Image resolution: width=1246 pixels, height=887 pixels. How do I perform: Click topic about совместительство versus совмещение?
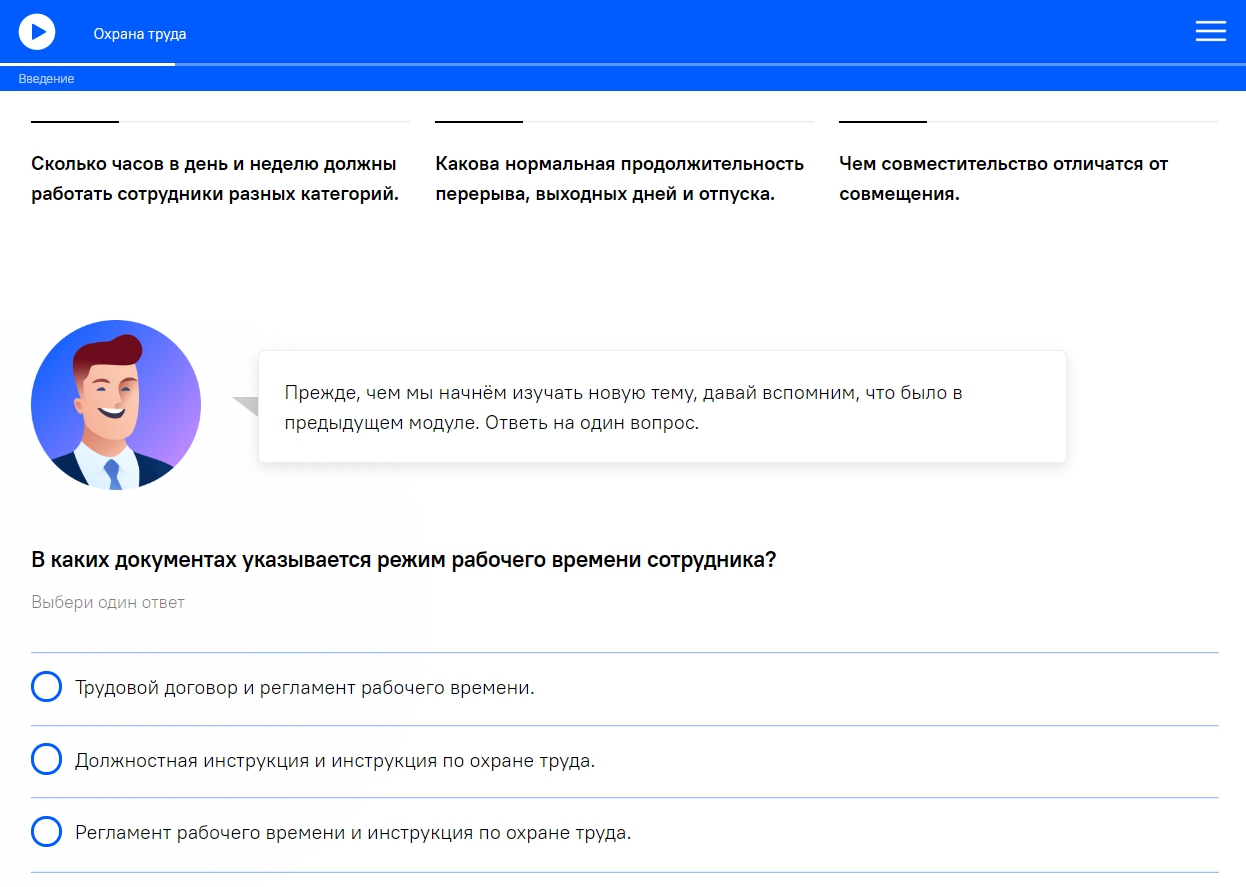coord(1003,179)
